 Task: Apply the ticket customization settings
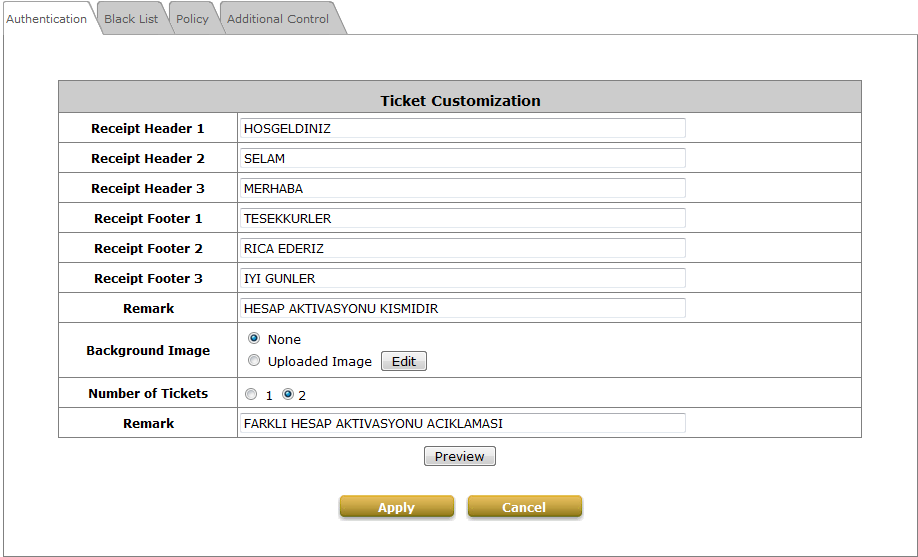click(396, 507)
